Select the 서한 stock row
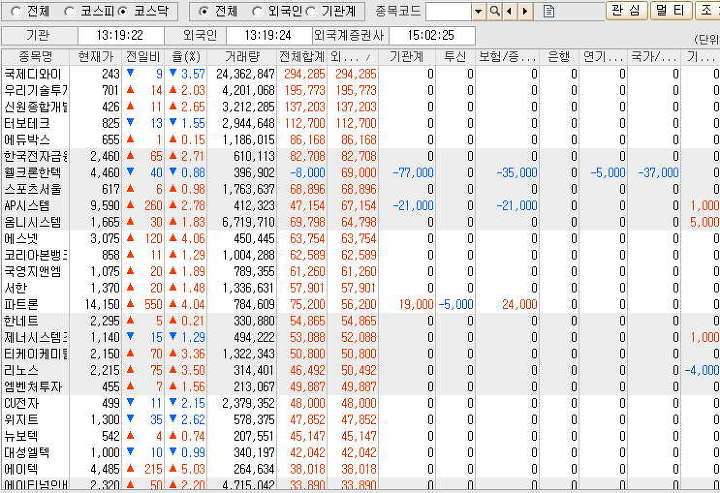 (360, 288)
